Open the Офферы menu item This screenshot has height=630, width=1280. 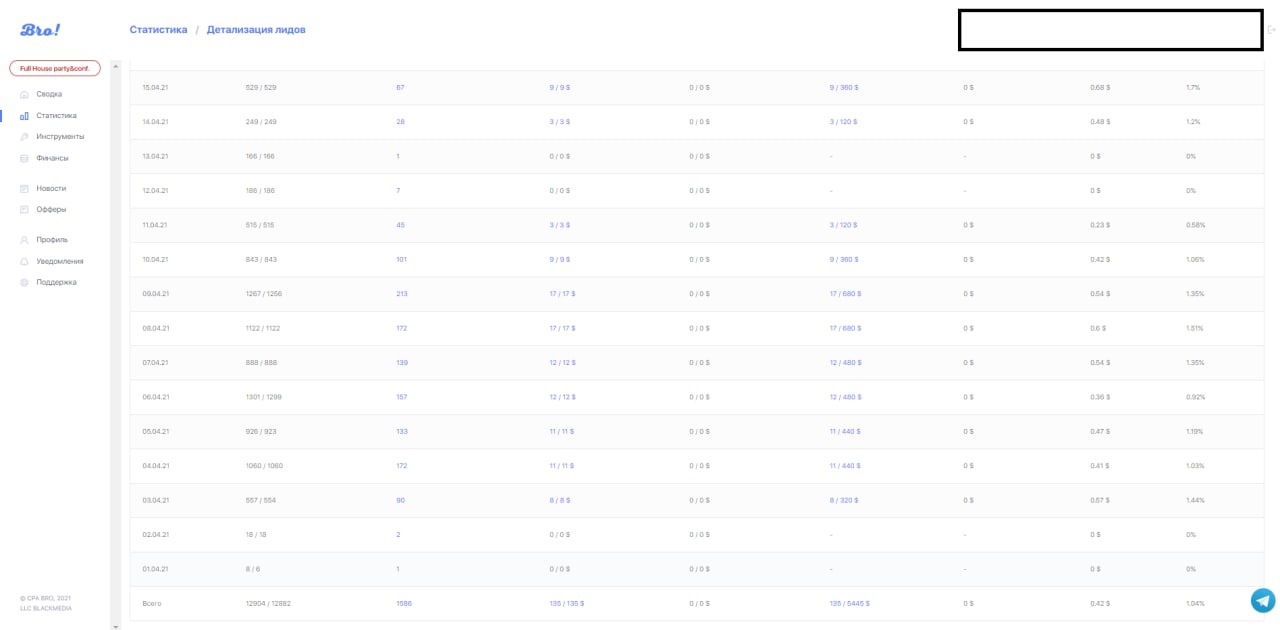[x=51, y=209]
